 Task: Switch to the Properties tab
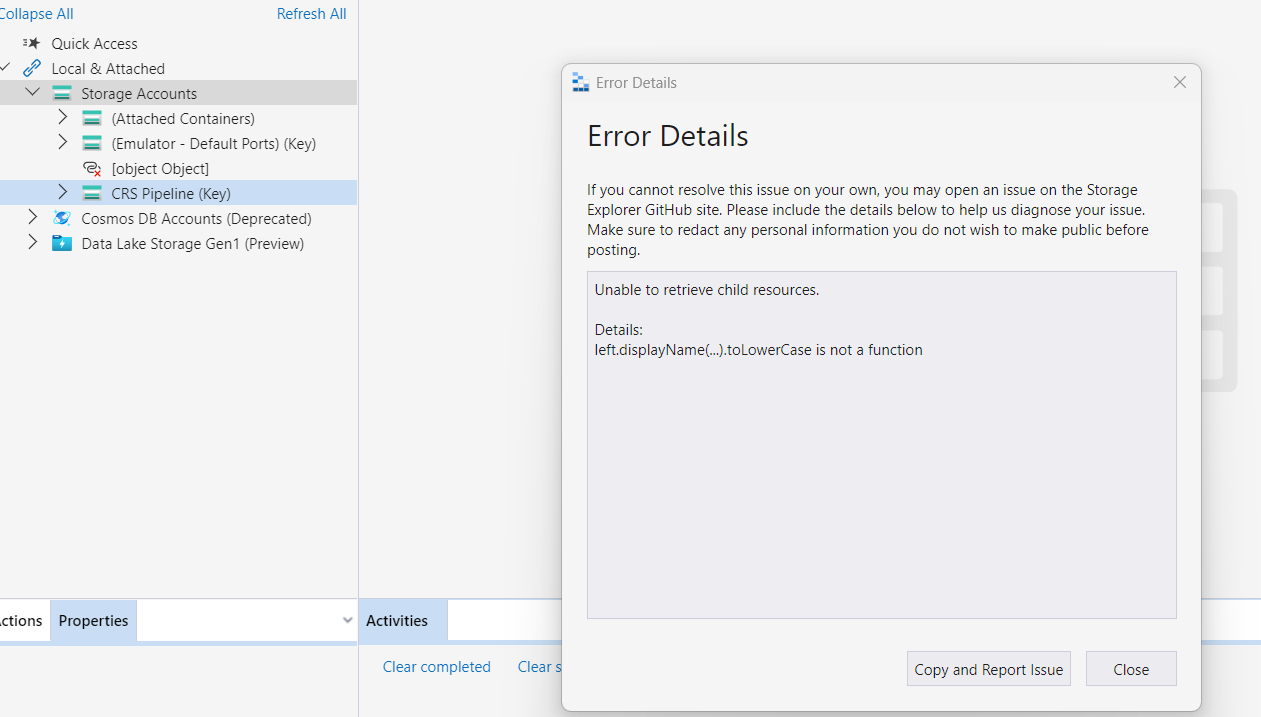point(92,620)
